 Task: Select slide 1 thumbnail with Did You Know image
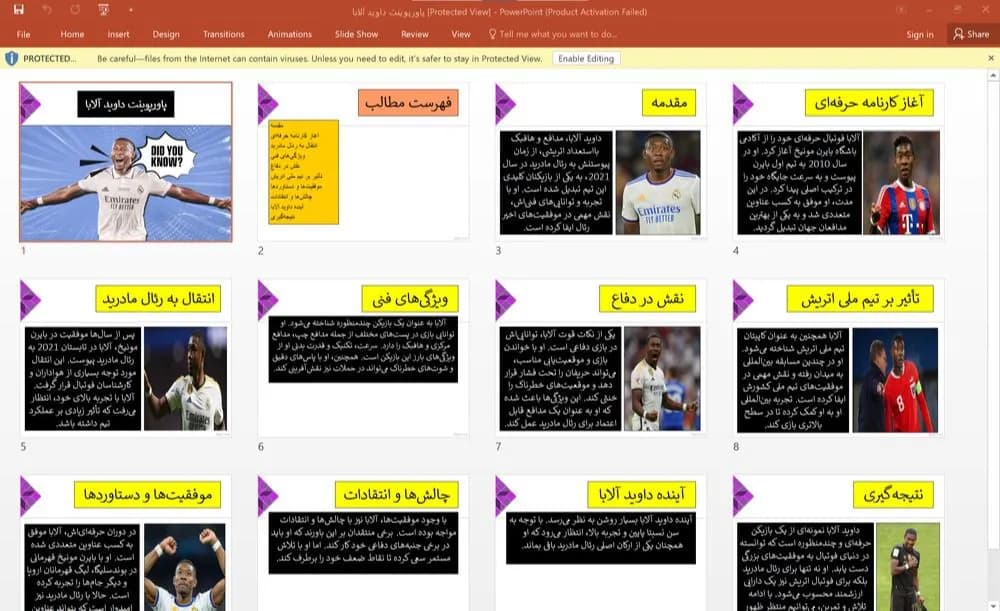click(x=126, y=162)
